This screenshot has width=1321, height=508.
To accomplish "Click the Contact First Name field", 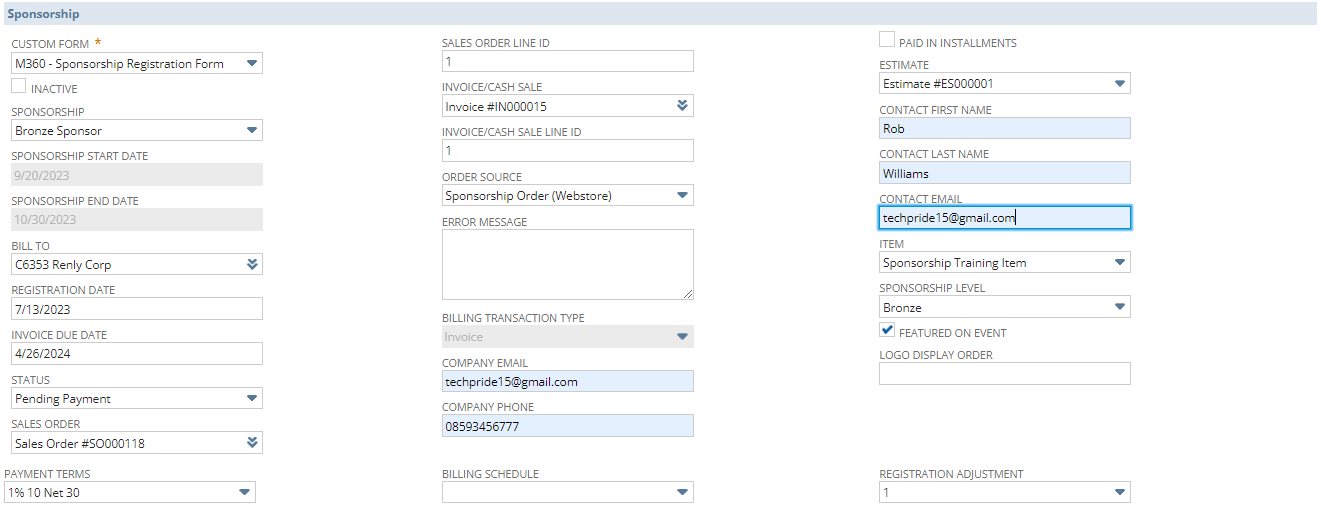I will pos(1004,128).
